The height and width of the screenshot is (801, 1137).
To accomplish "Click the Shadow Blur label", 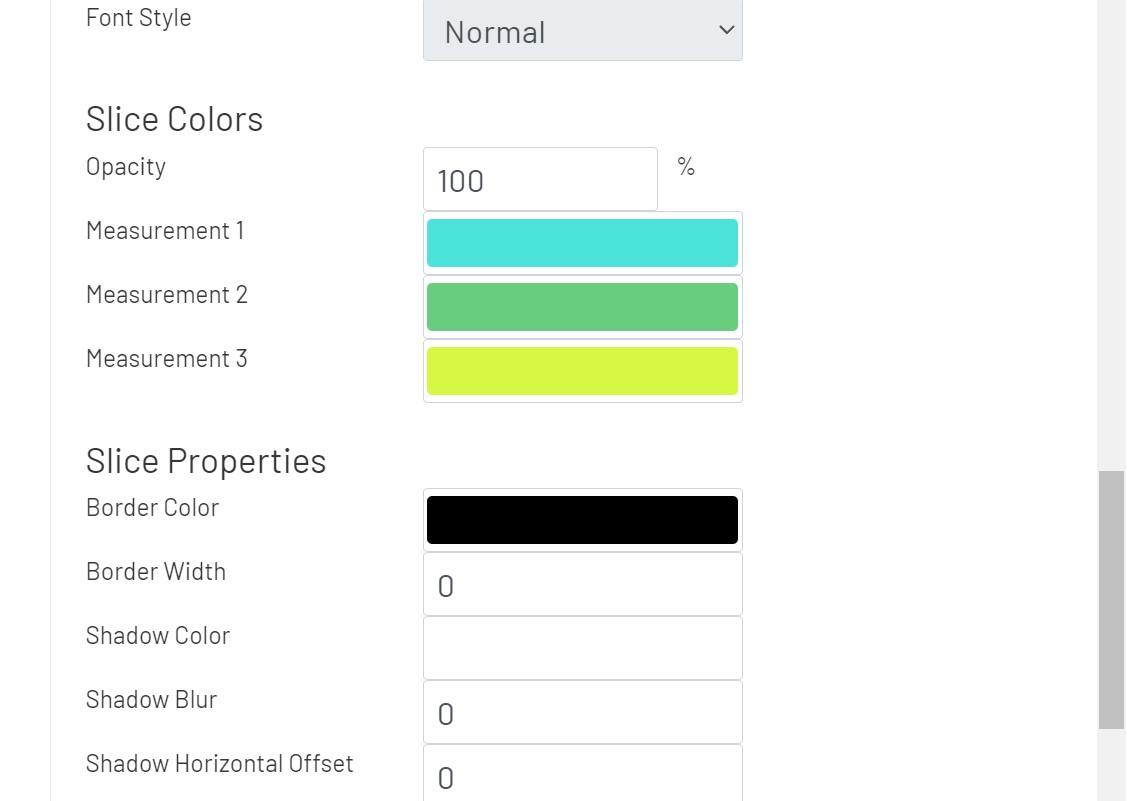I will [151, 700].
